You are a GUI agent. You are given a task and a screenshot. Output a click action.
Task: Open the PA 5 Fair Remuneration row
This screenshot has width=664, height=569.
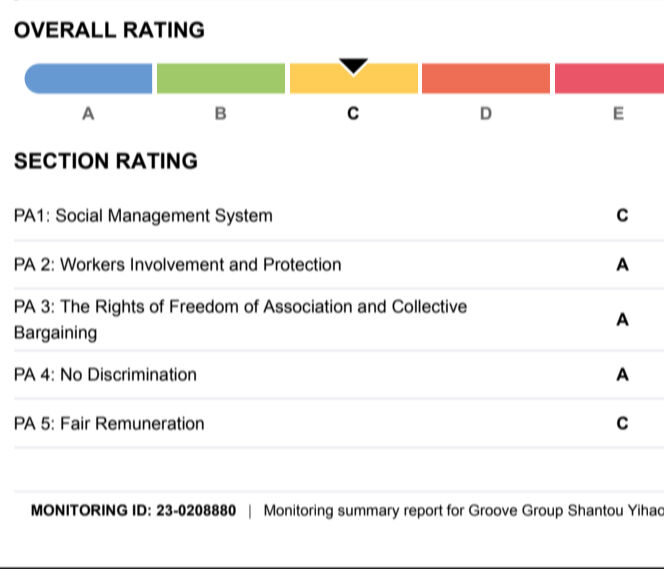coord(109,424)
